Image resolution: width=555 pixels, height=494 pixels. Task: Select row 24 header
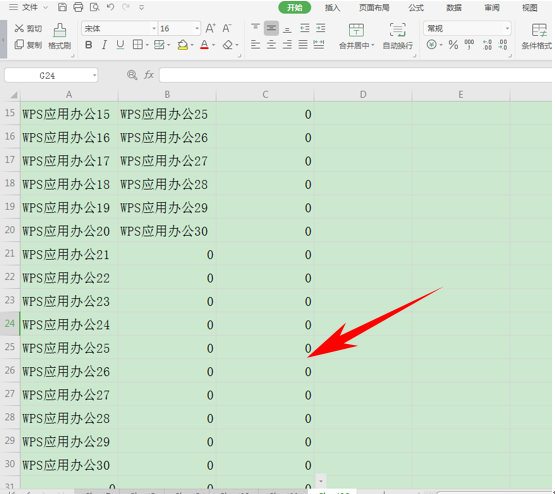click(x=10, y=323)
